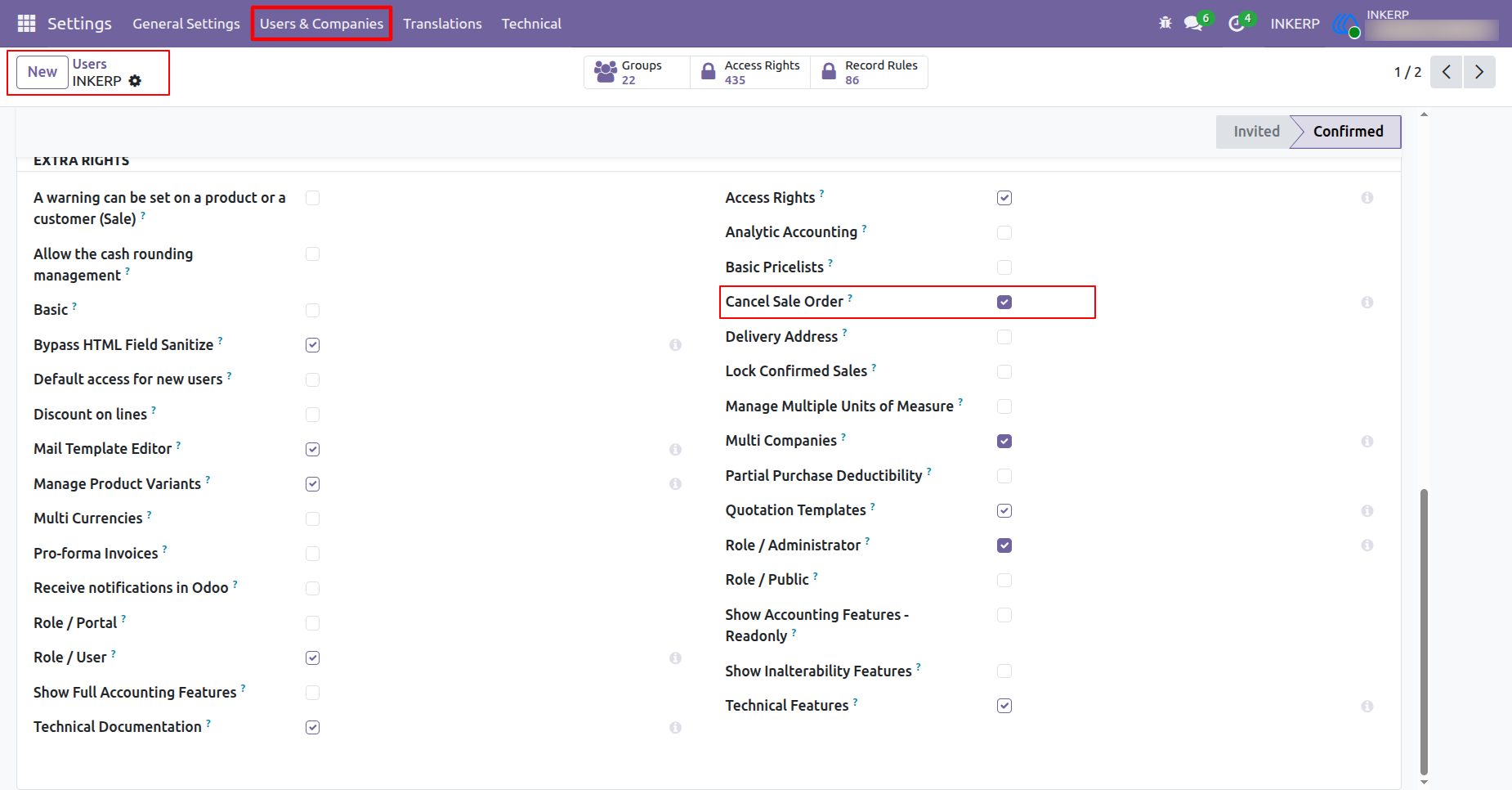Click the gear icon beside INKERP
The width and height of the screenshot is (1512, 790).
[x=136, y=81]
